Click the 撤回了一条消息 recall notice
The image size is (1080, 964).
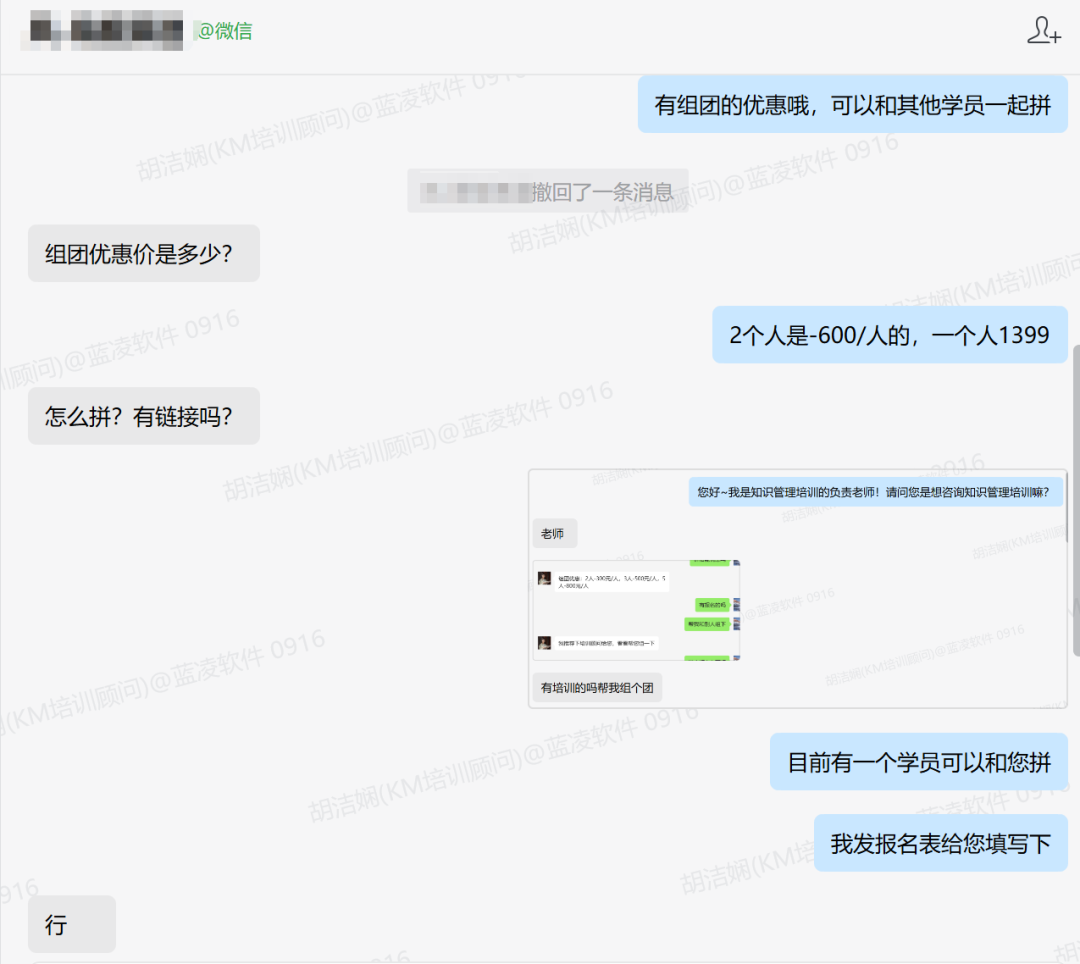point(601,190)
